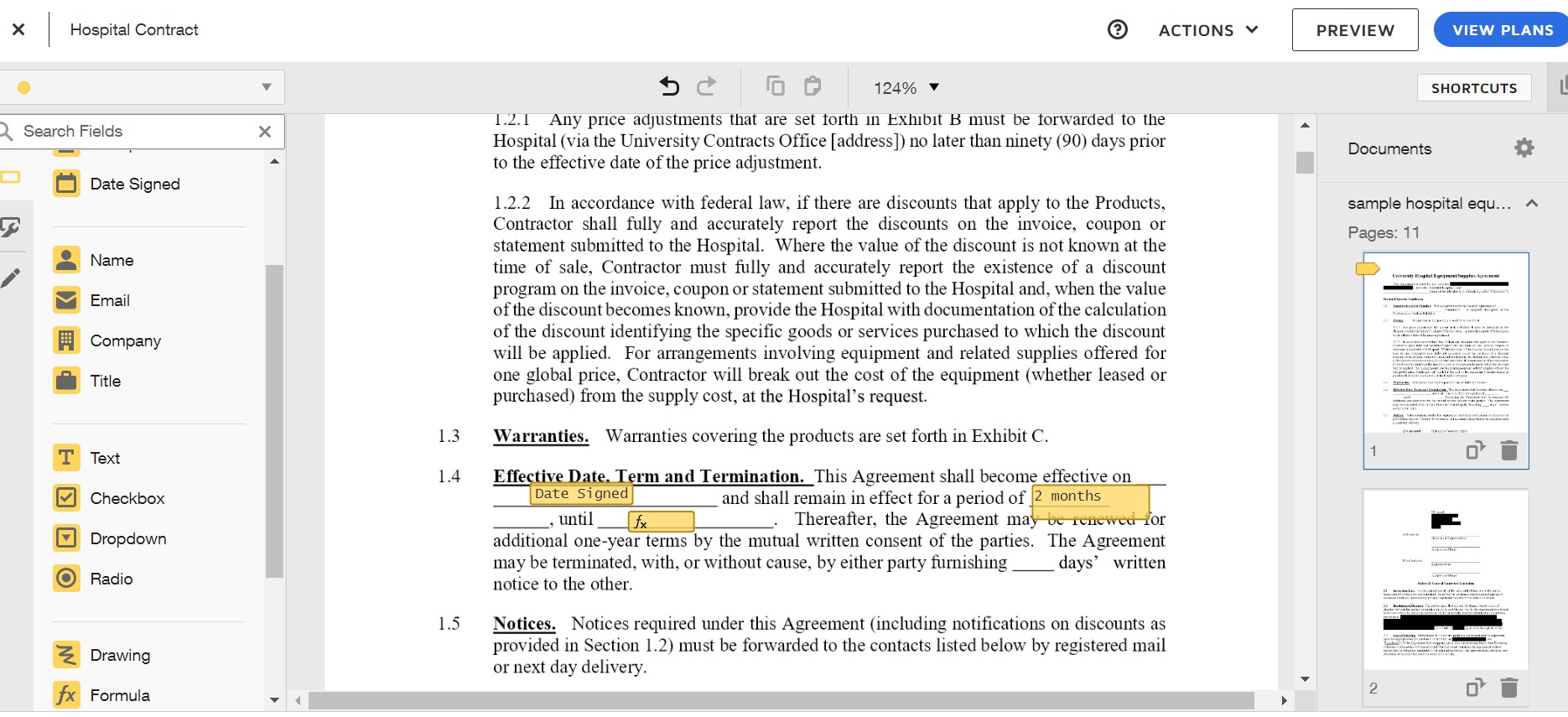Select the Drawing field type

coord(102,655)
